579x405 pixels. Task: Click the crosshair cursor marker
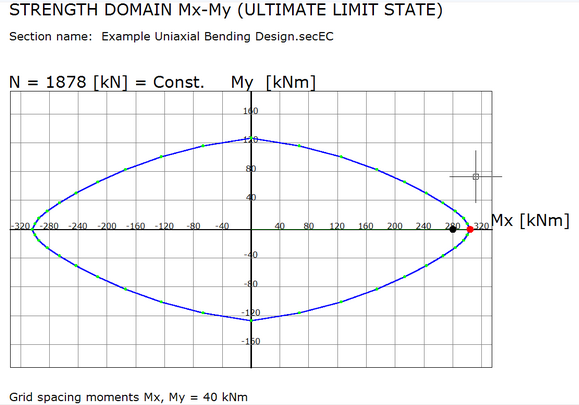(x=476, y=176)
